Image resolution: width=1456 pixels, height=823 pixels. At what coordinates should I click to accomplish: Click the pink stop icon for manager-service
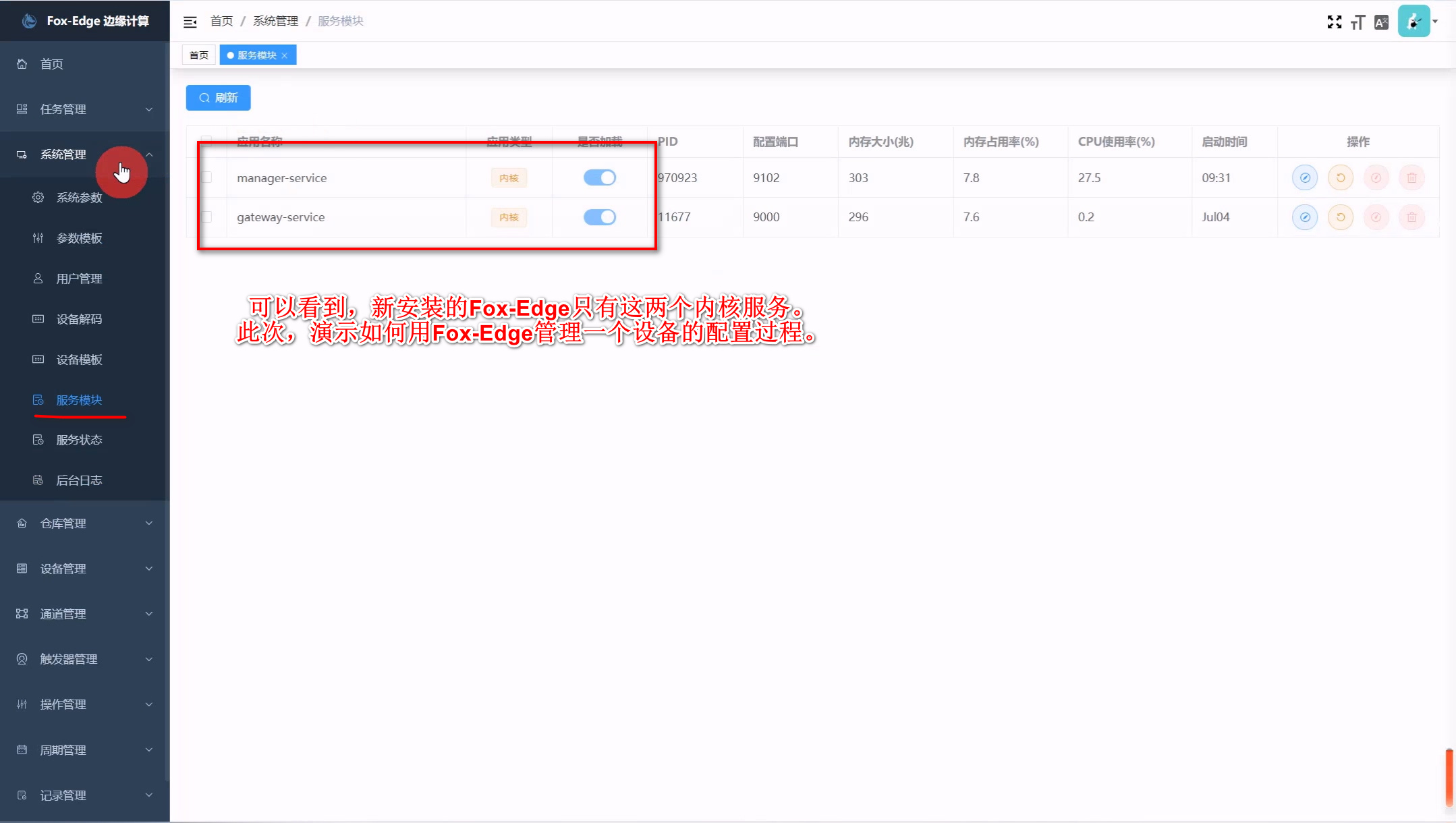(1376, 178)
